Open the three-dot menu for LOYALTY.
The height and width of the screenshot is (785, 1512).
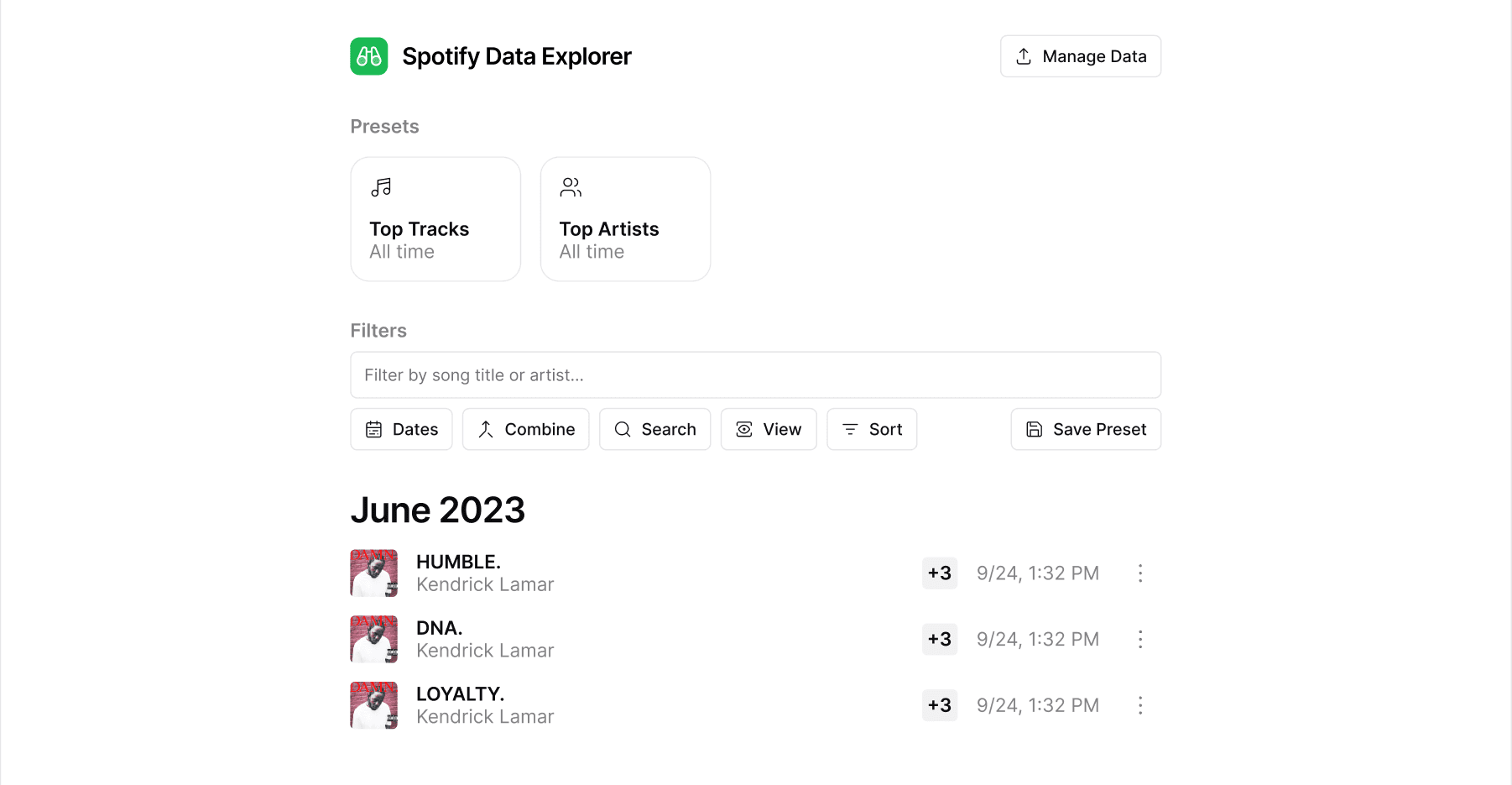(x=1140, y=705)
